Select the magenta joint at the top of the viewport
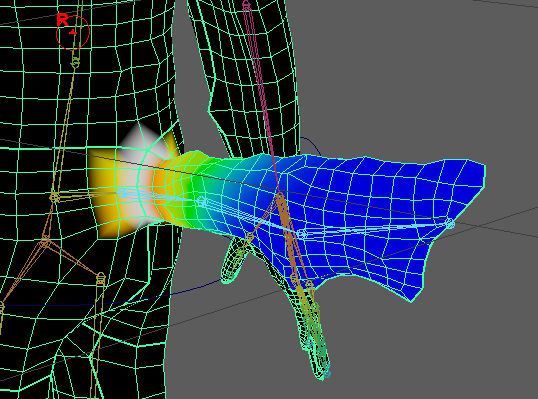538x399 pixels. pyautogui.click(x=246, y=5)
